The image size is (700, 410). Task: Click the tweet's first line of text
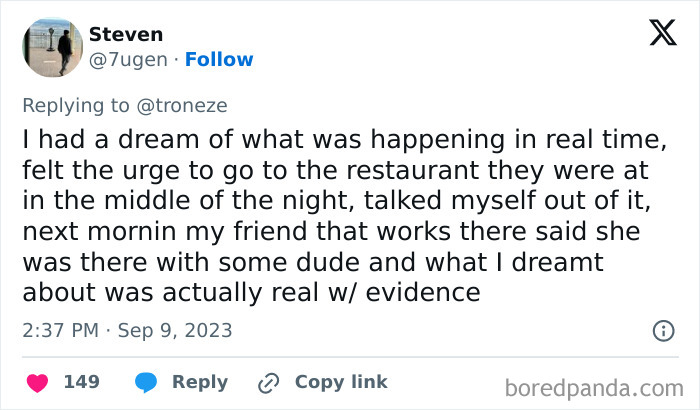point(336,137)
